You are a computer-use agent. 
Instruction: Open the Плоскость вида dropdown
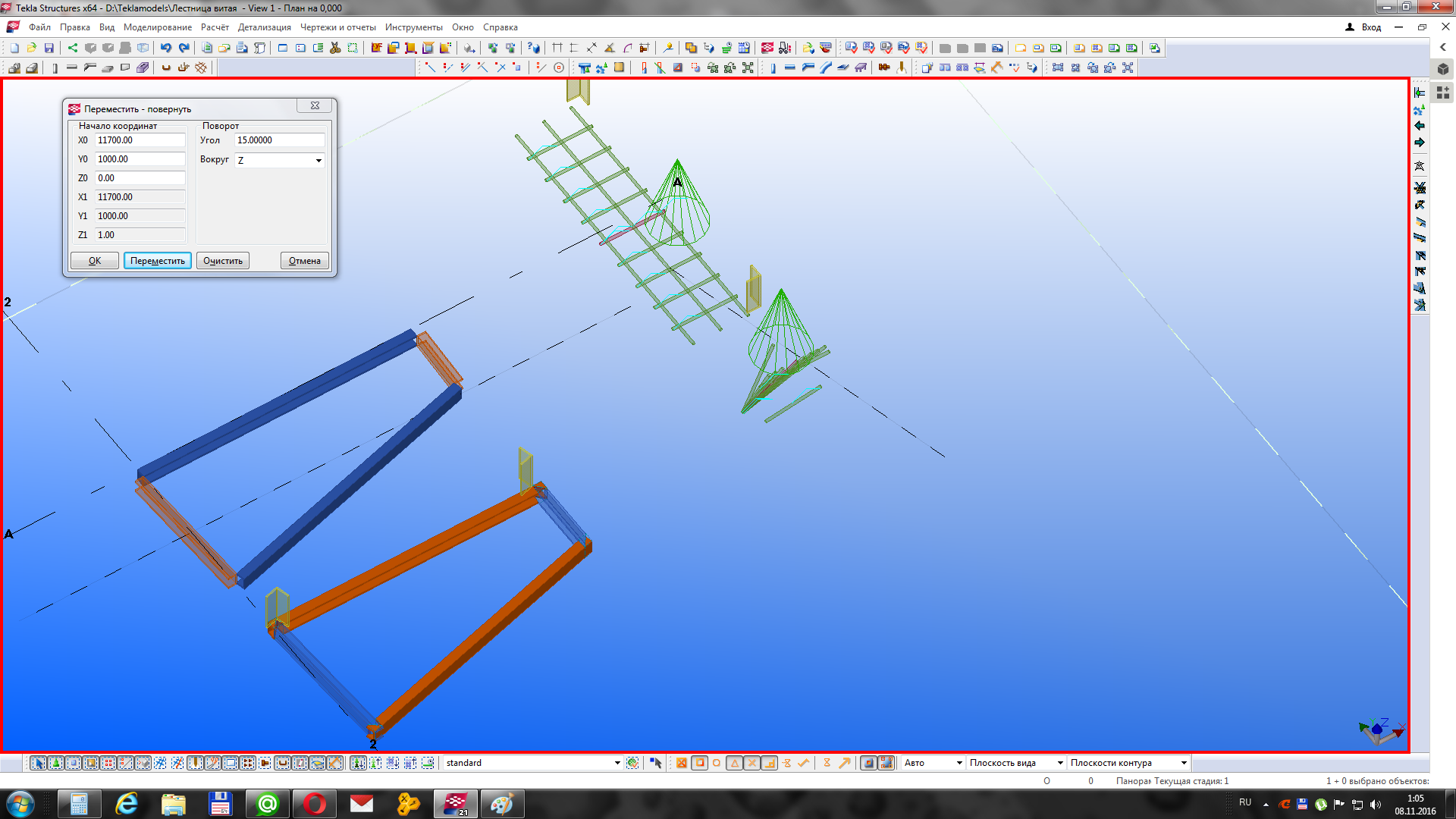(1059, 763)
